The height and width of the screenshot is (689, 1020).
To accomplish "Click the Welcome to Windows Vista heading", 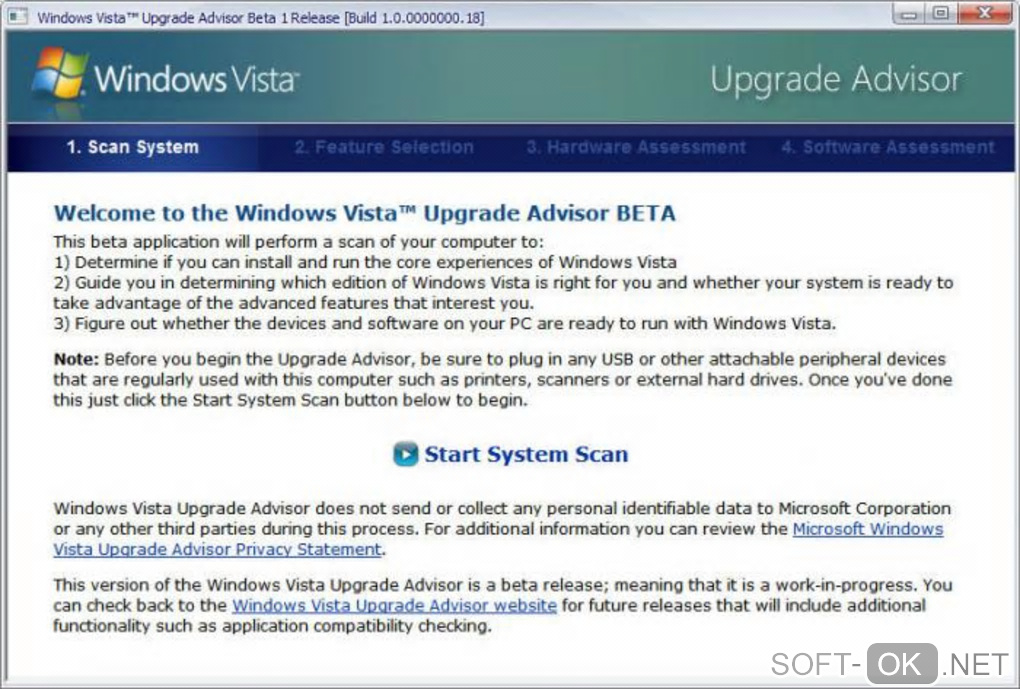I will 364,213.
